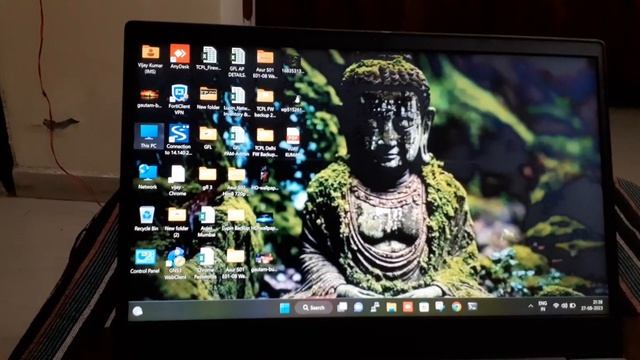
Task: Open the TCPL Delhi FW Backup folder
Action: [x=265, y=142]
